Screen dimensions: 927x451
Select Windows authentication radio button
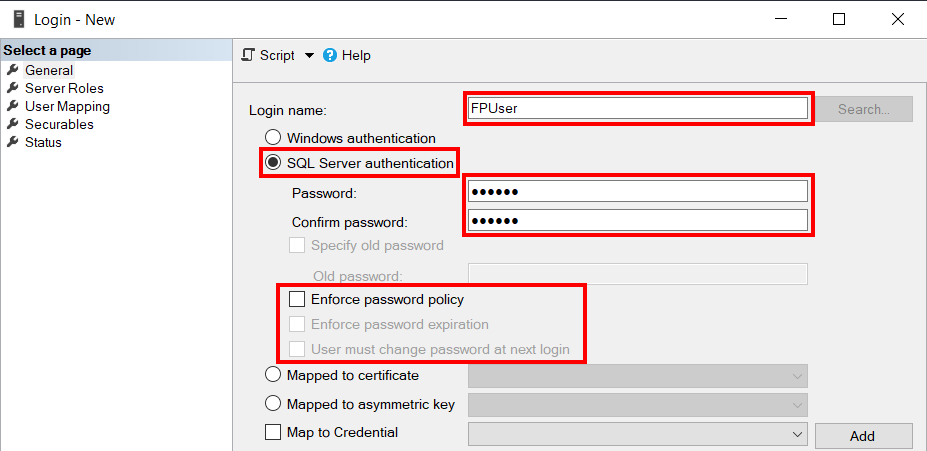[x=273, y=138]
